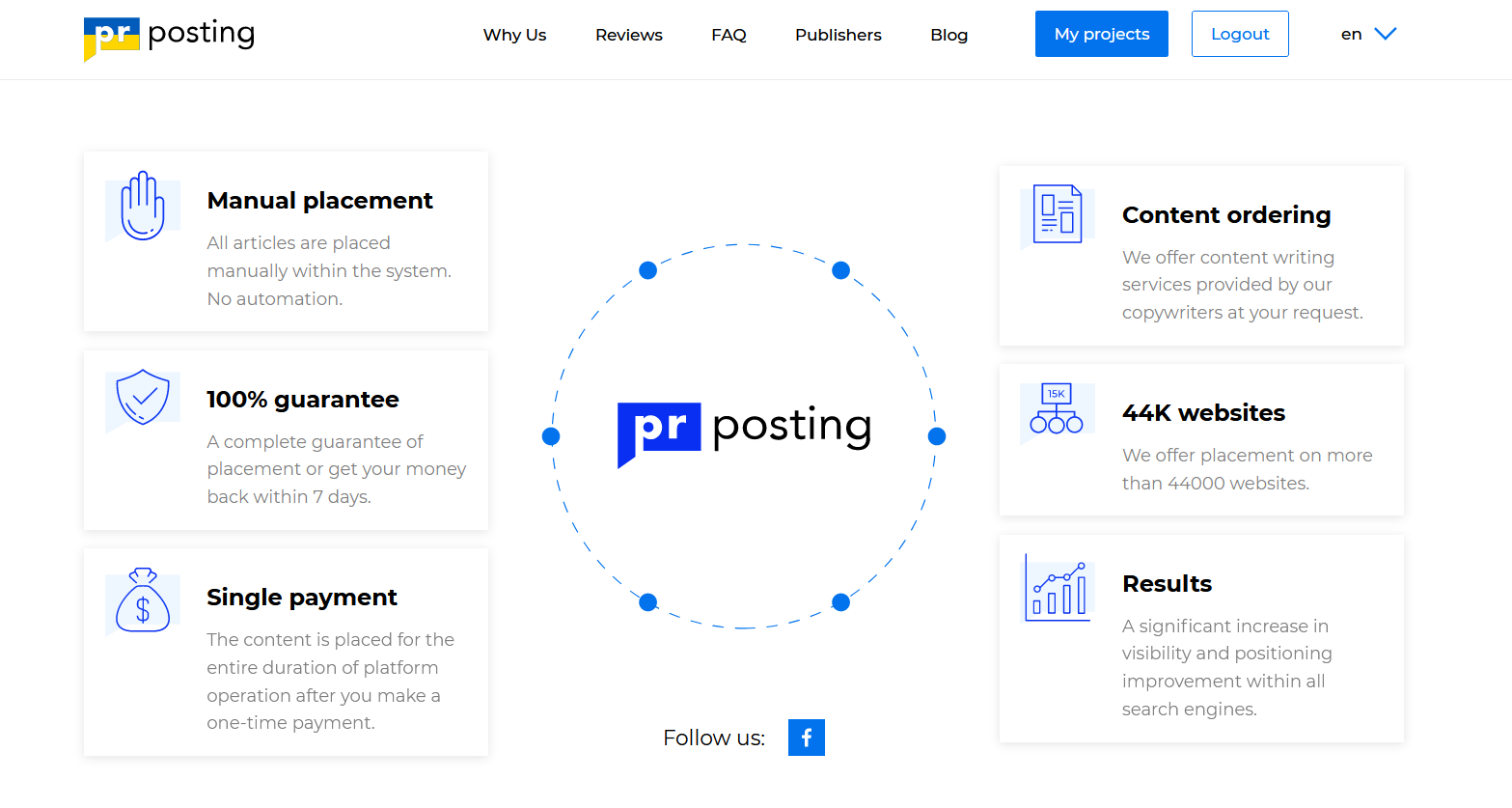Click the Results bar chart icon
This screenshot has width=1512, height=808.
coord(1058,589)
